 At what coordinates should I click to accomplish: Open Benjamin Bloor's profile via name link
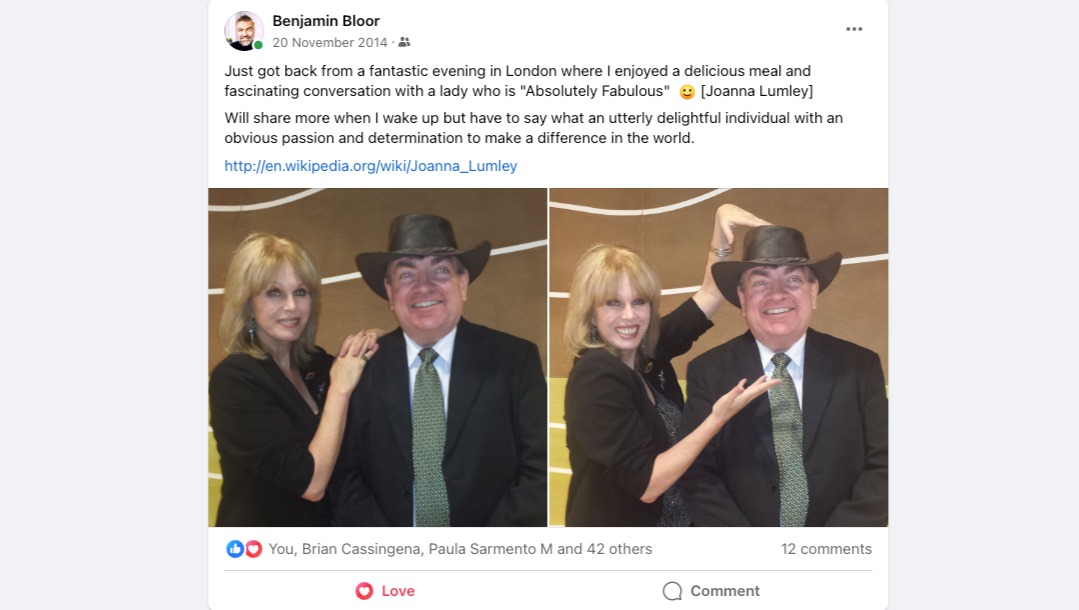coord(326,21)
